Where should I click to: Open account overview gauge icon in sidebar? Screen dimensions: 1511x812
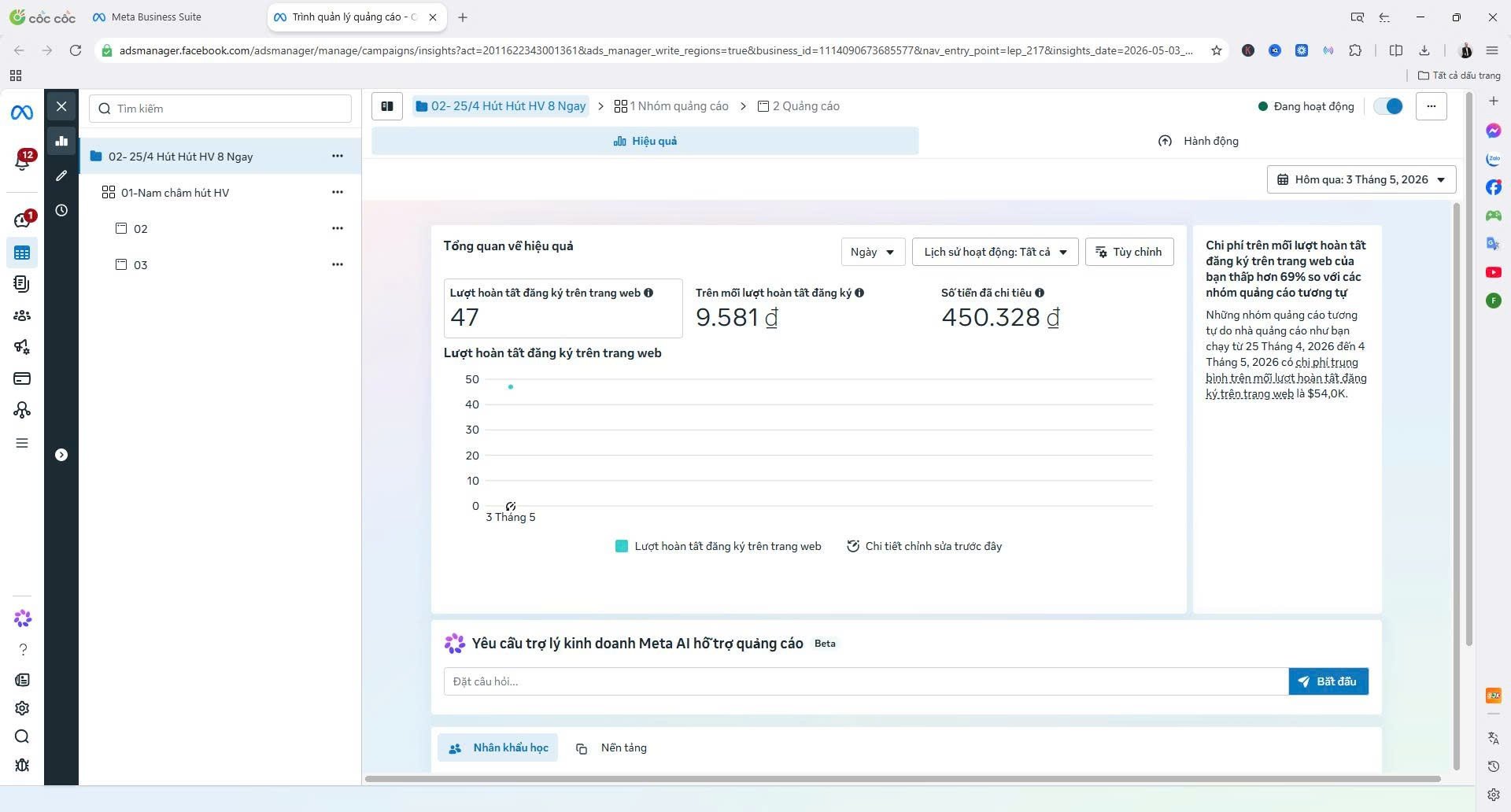point(22,220)
